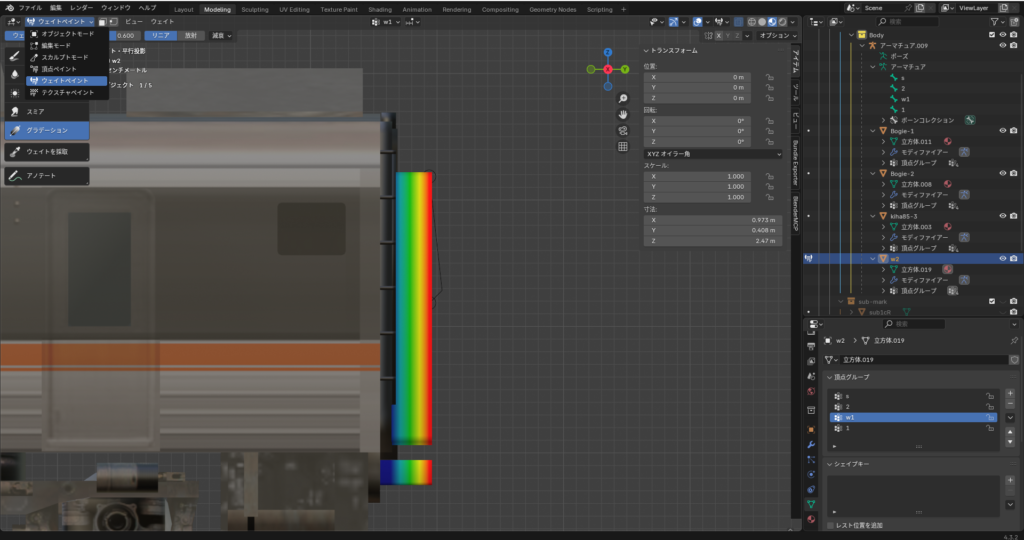Toggle lock on vertex group s

(x=990, y=396)
